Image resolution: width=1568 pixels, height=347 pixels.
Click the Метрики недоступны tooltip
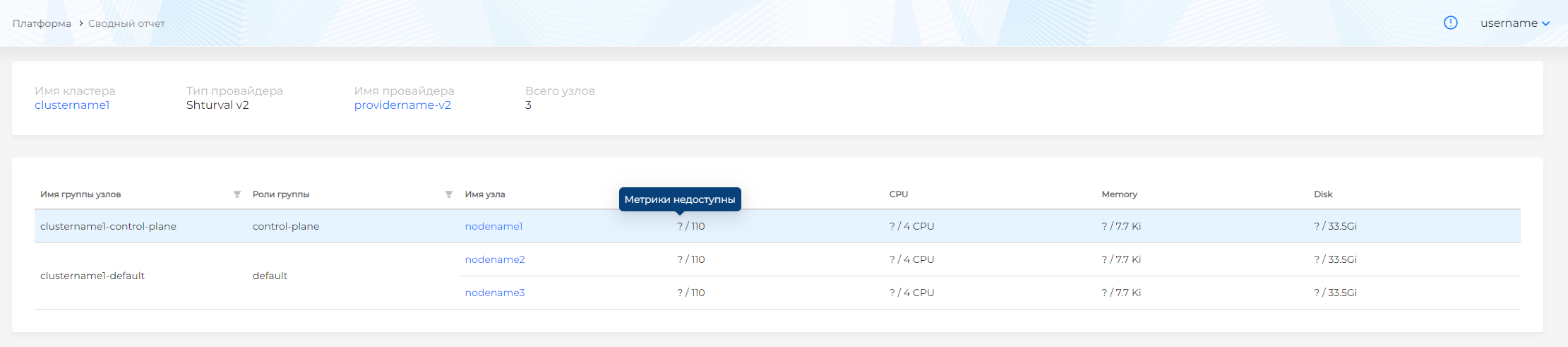[679, 199]
